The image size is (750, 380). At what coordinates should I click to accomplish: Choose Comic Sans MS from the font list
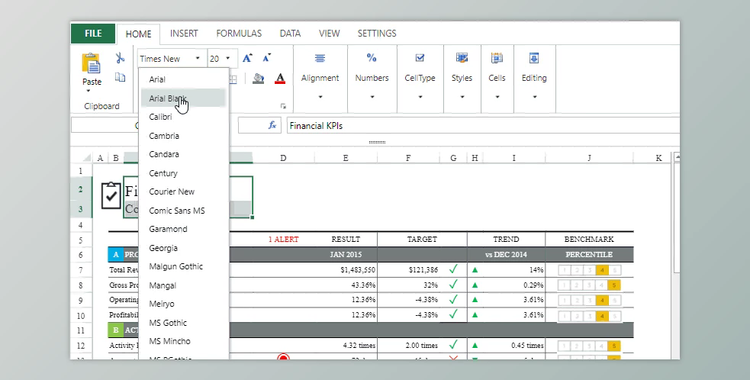coord(183,211)
